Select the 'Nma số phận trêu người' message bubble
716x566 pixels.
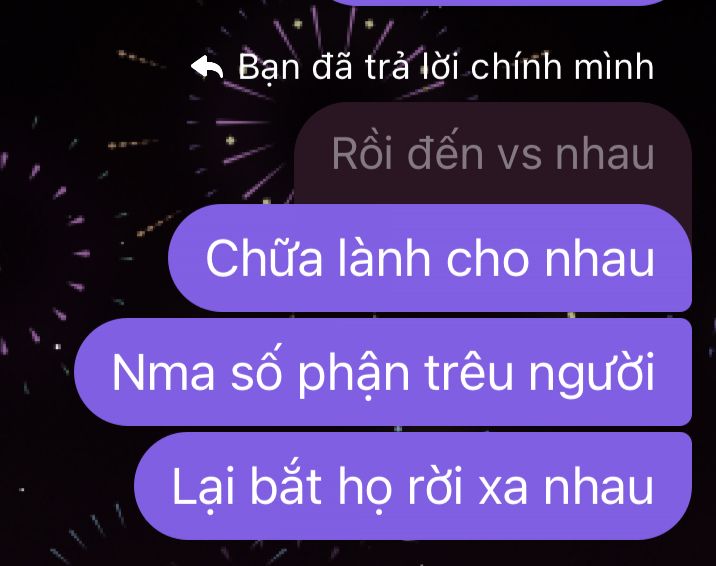point(383,372)
